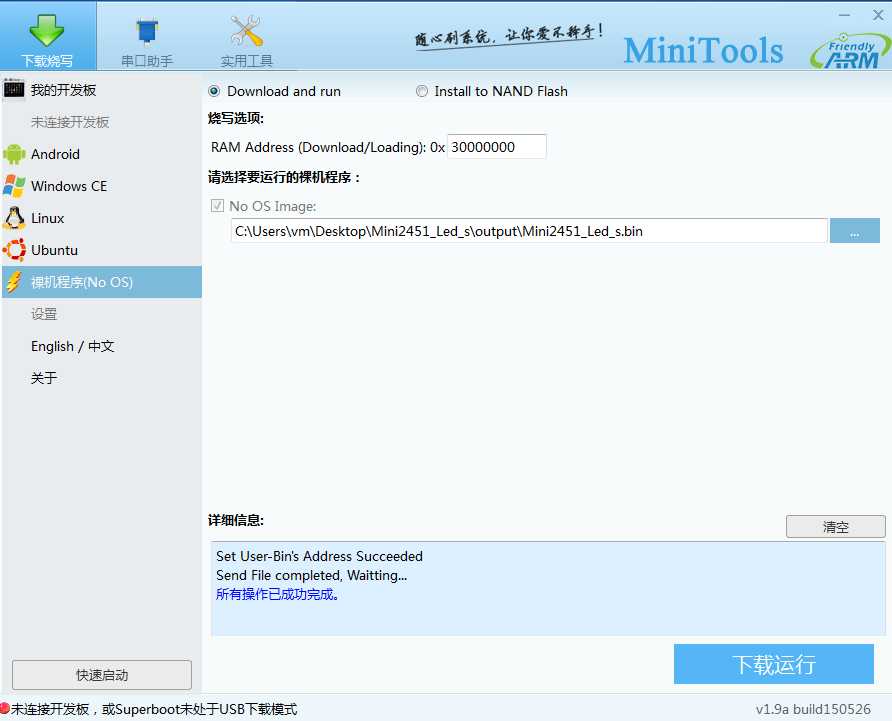Click the 'Set User-Bin's Address Succeeded' log line
Screen dimensions: 892x721
tap(319, 556)
